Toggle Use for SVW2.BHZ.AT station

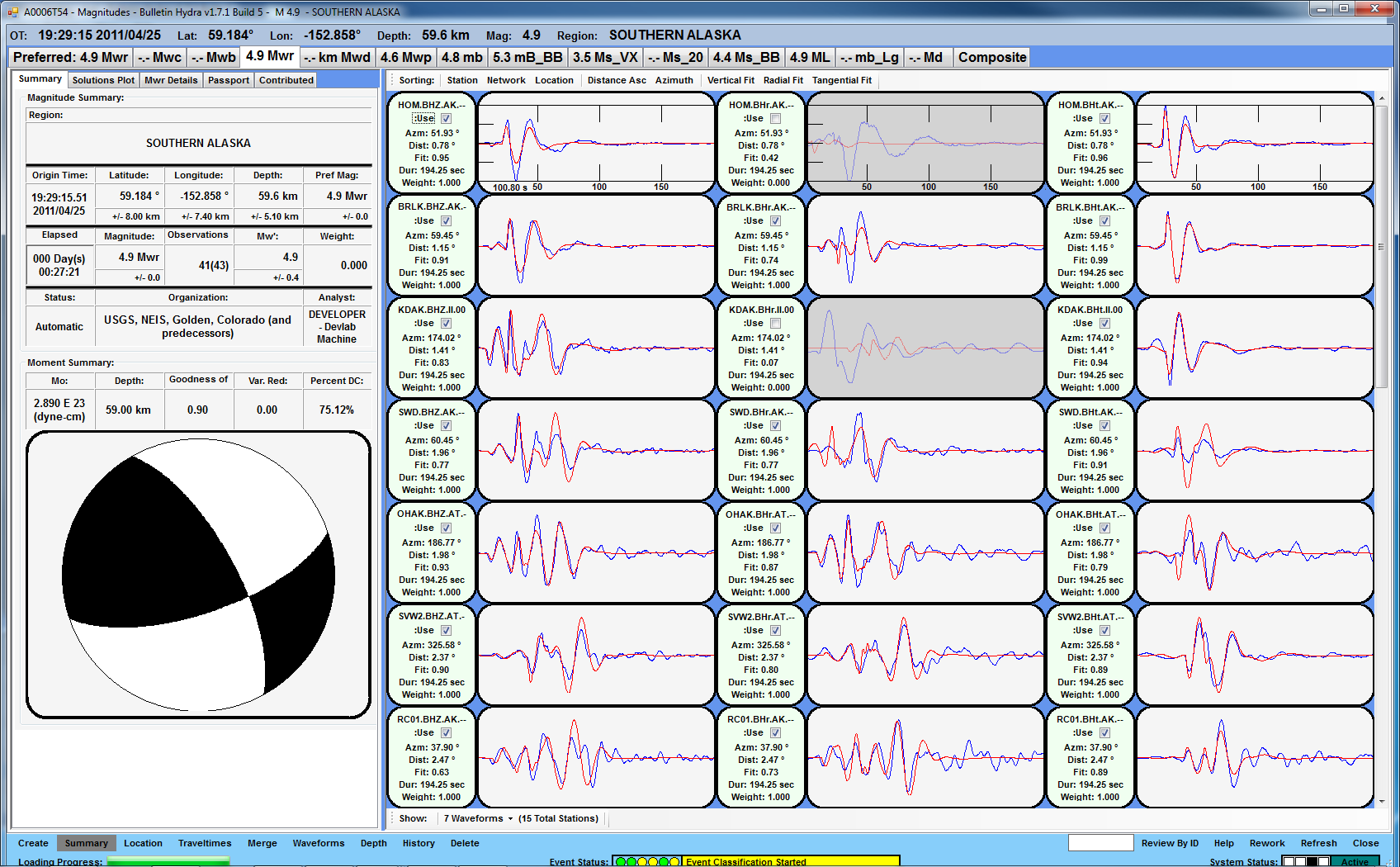[446, 631]
